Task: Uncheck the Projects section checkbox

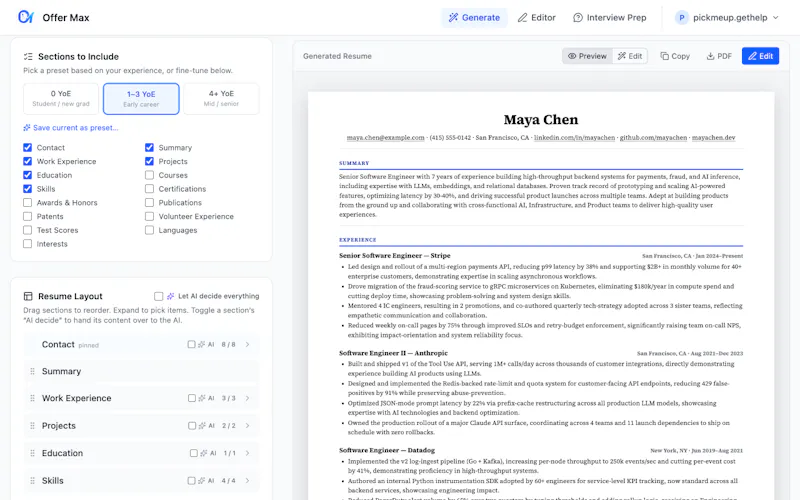Action: [x=149, y=161]
